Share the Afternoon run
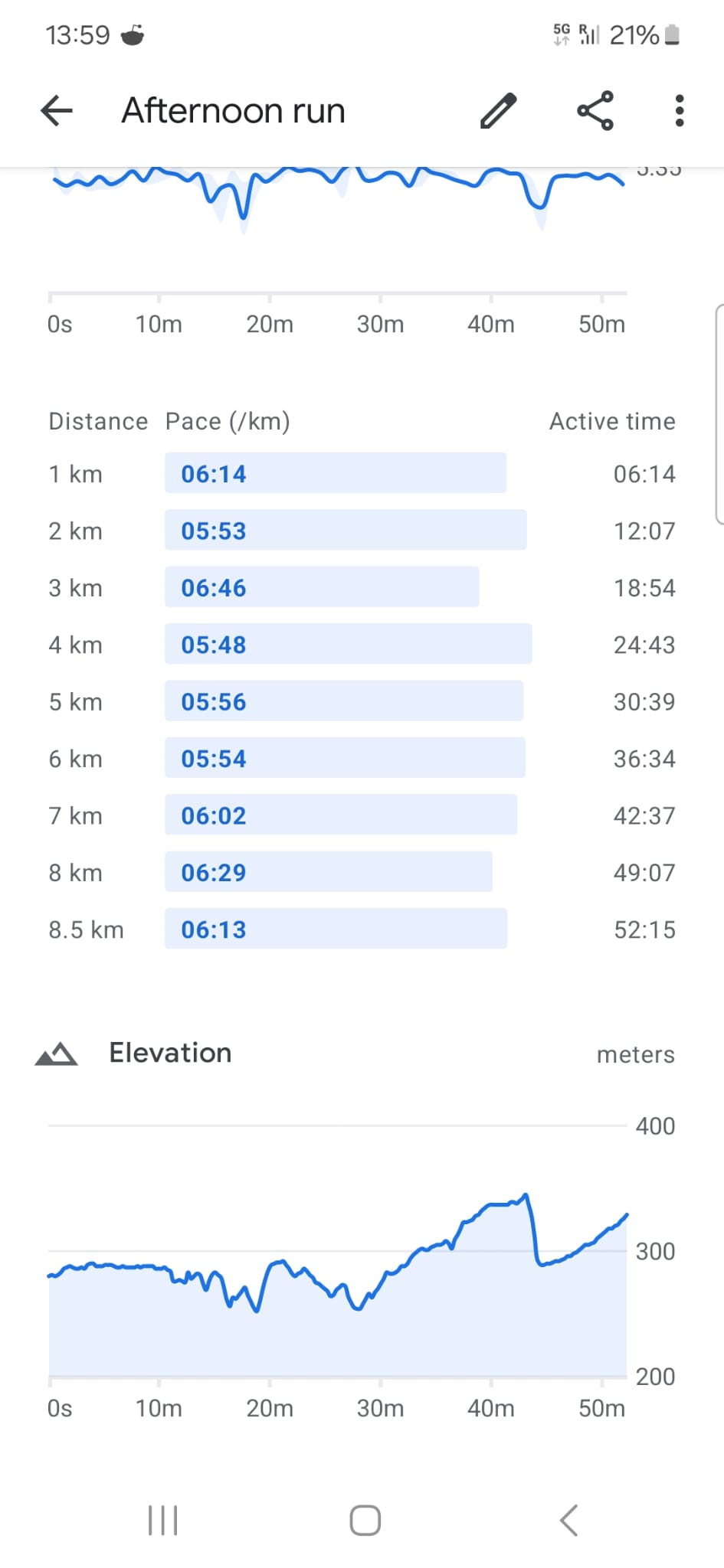The width and height of the screenshot is (724, 1568). point(595,111)
